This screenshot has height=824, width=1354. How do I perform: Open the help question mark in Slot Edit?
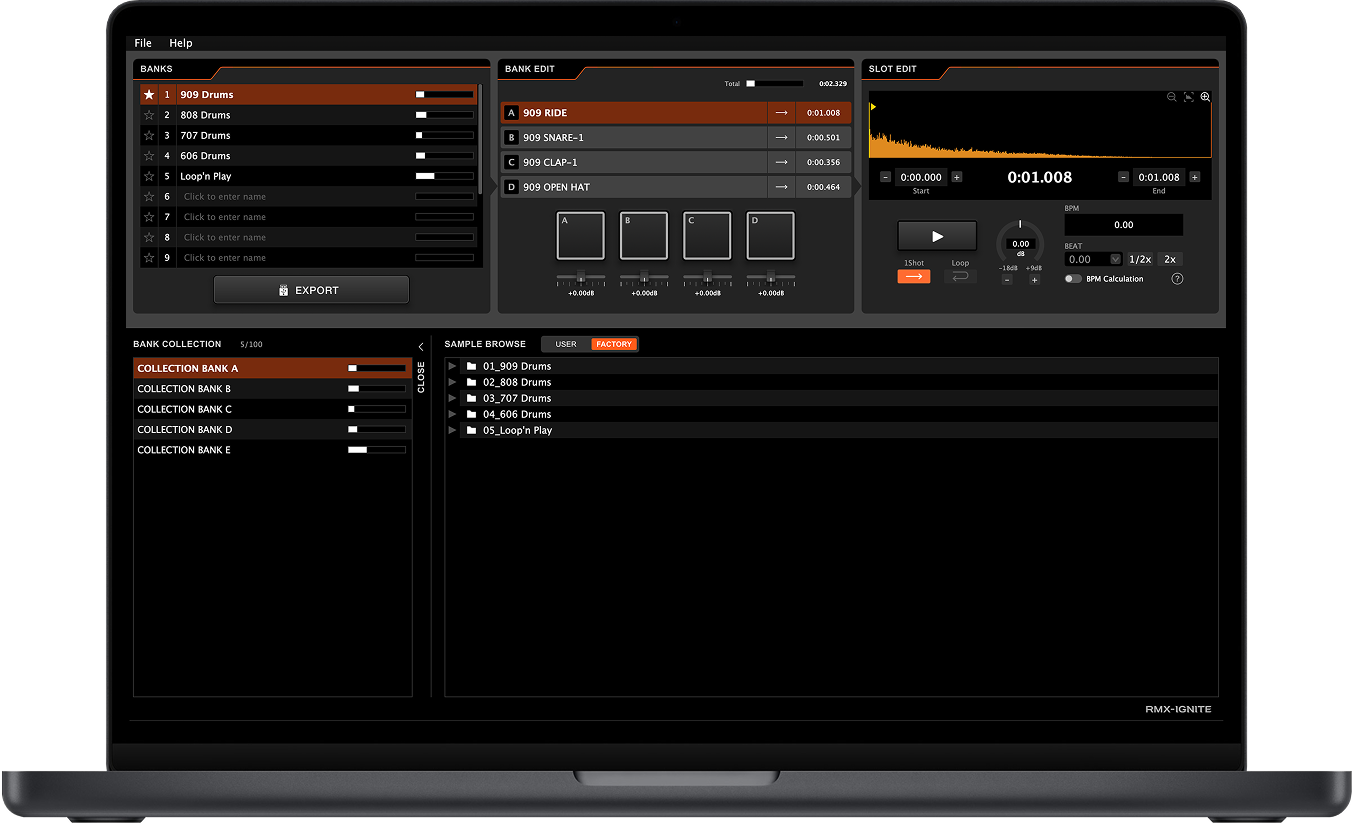click(1177, 278)
